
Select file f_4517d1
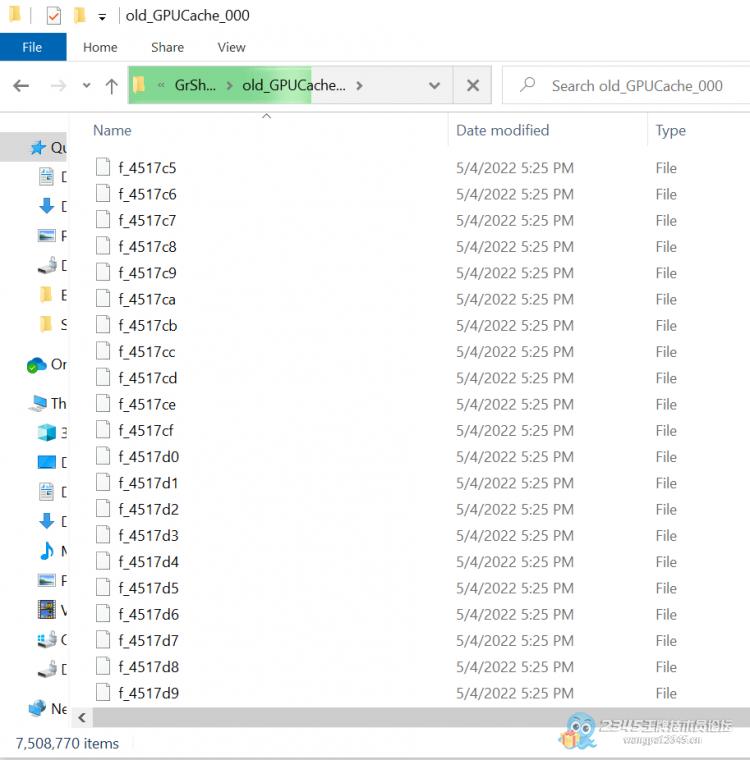point(148,483)
